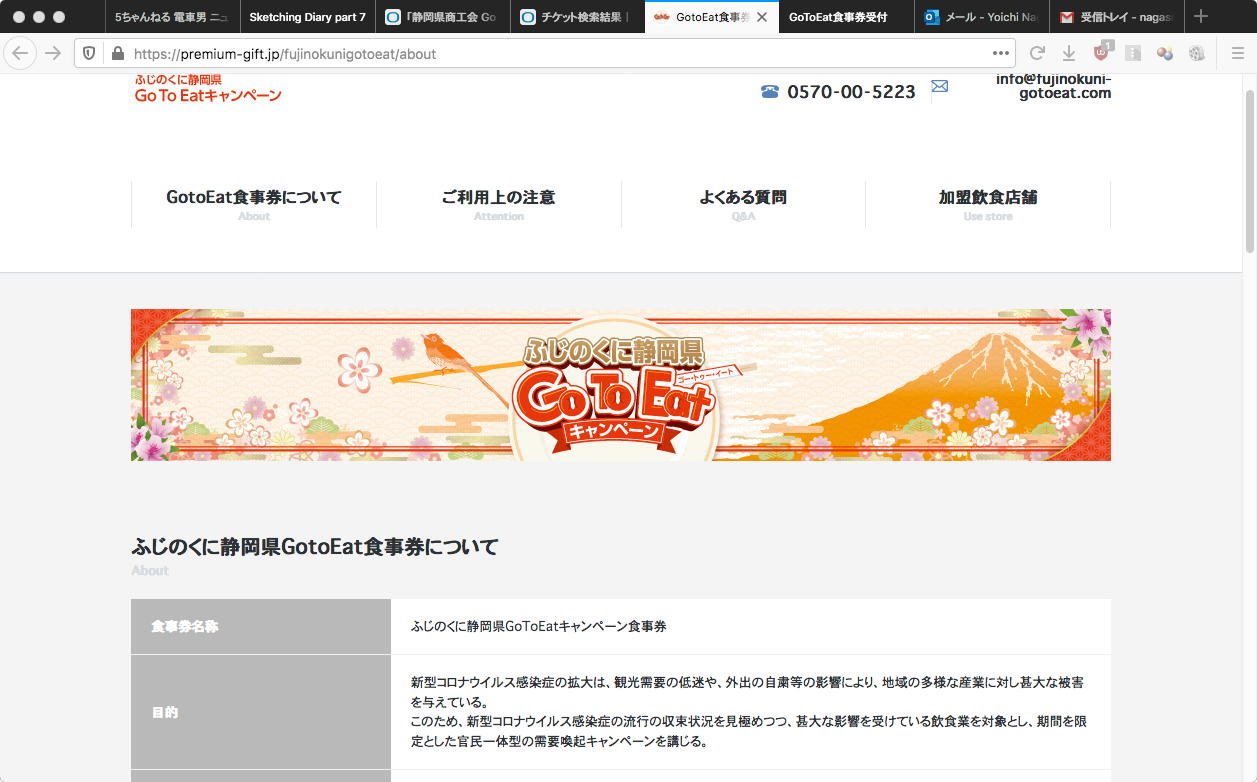Viewport: 1257px width, 782px height.
Task: Open GotoEat食事券について About menu
Action: 254,204
